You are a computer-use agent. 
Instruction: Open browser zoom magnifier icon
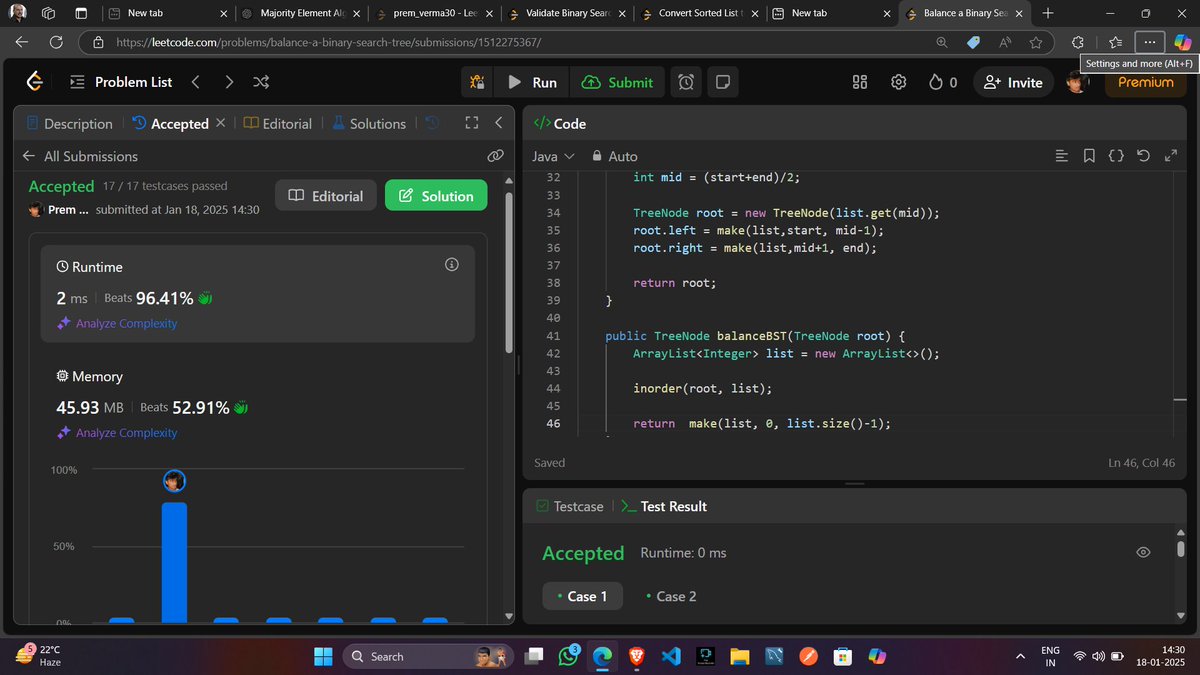pos(941,42)
